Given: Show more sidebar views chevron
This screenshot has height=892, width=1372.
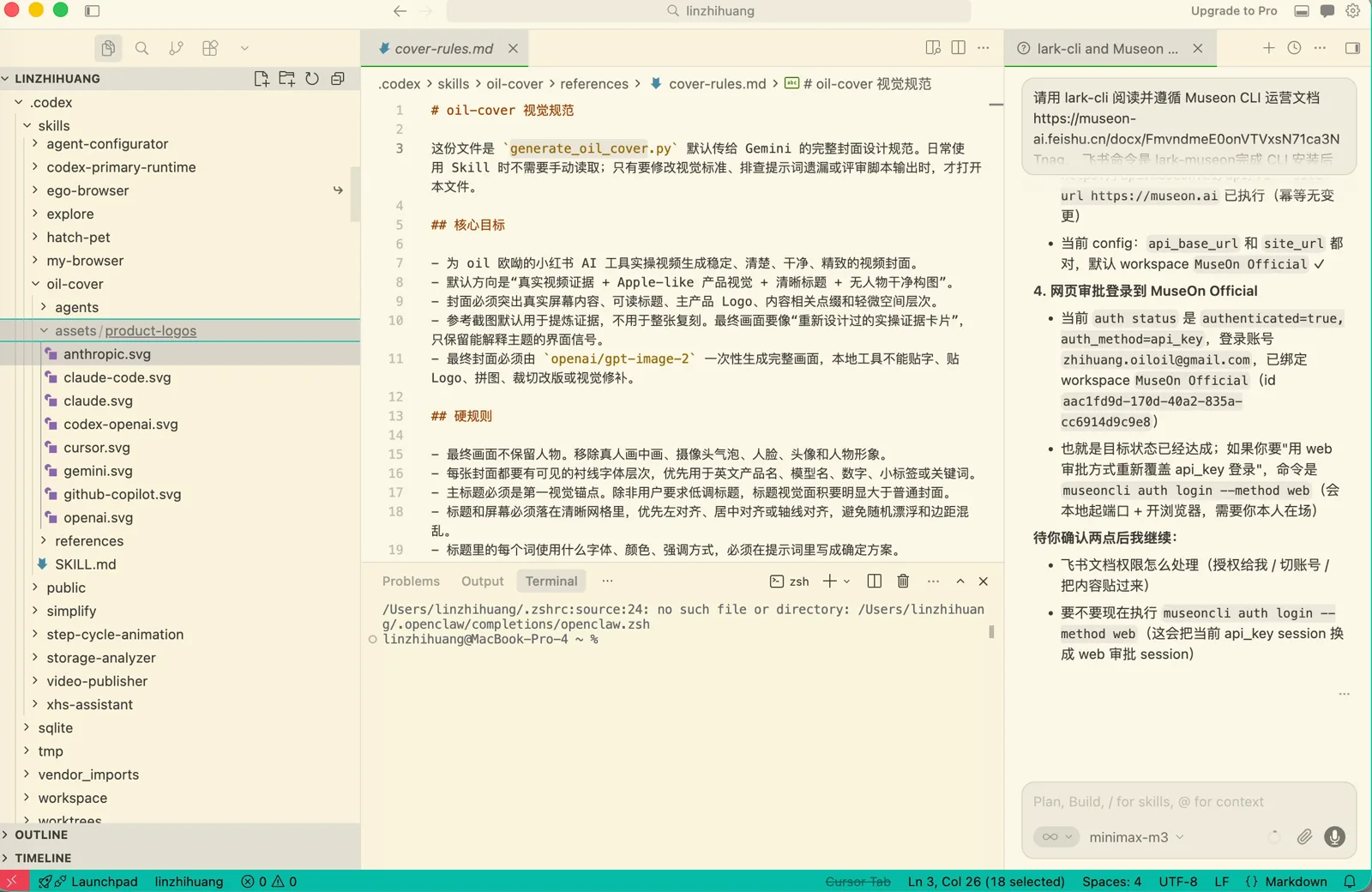Looking at the screenshot, I should (x=244, y=48).
